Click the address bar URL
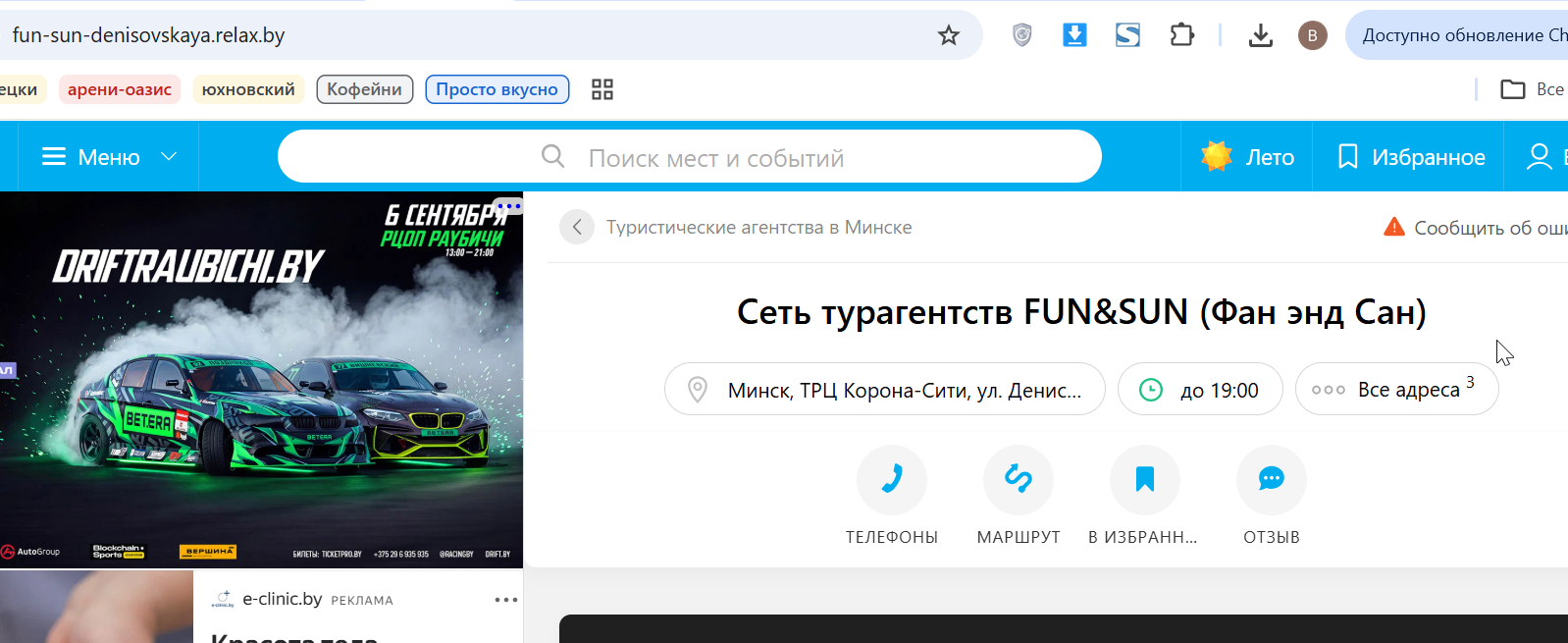The image size is (1568, 643). (x=148, y=35)
